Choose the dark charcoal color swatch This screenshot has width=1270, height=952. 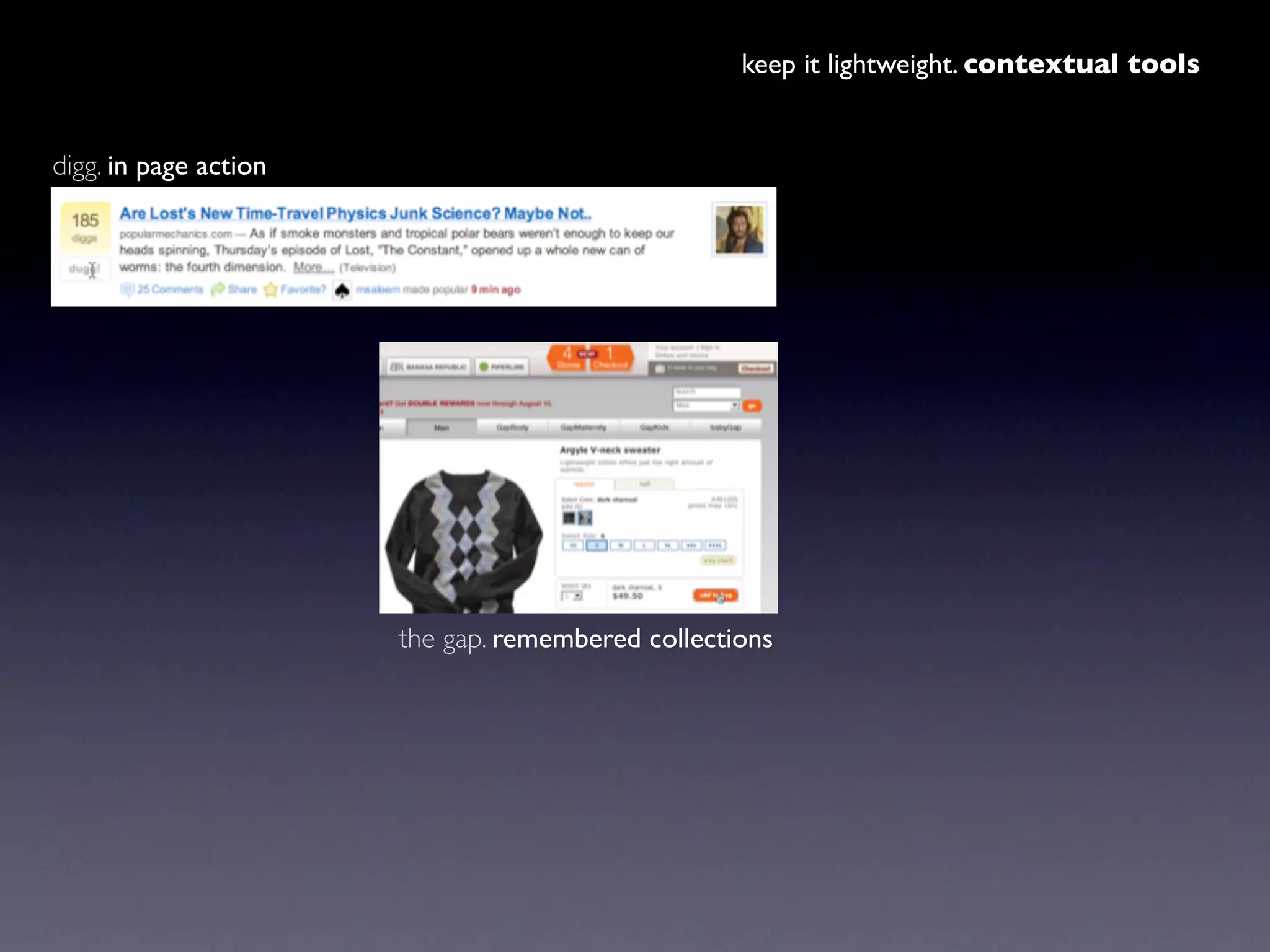click(x=569, y=518)
